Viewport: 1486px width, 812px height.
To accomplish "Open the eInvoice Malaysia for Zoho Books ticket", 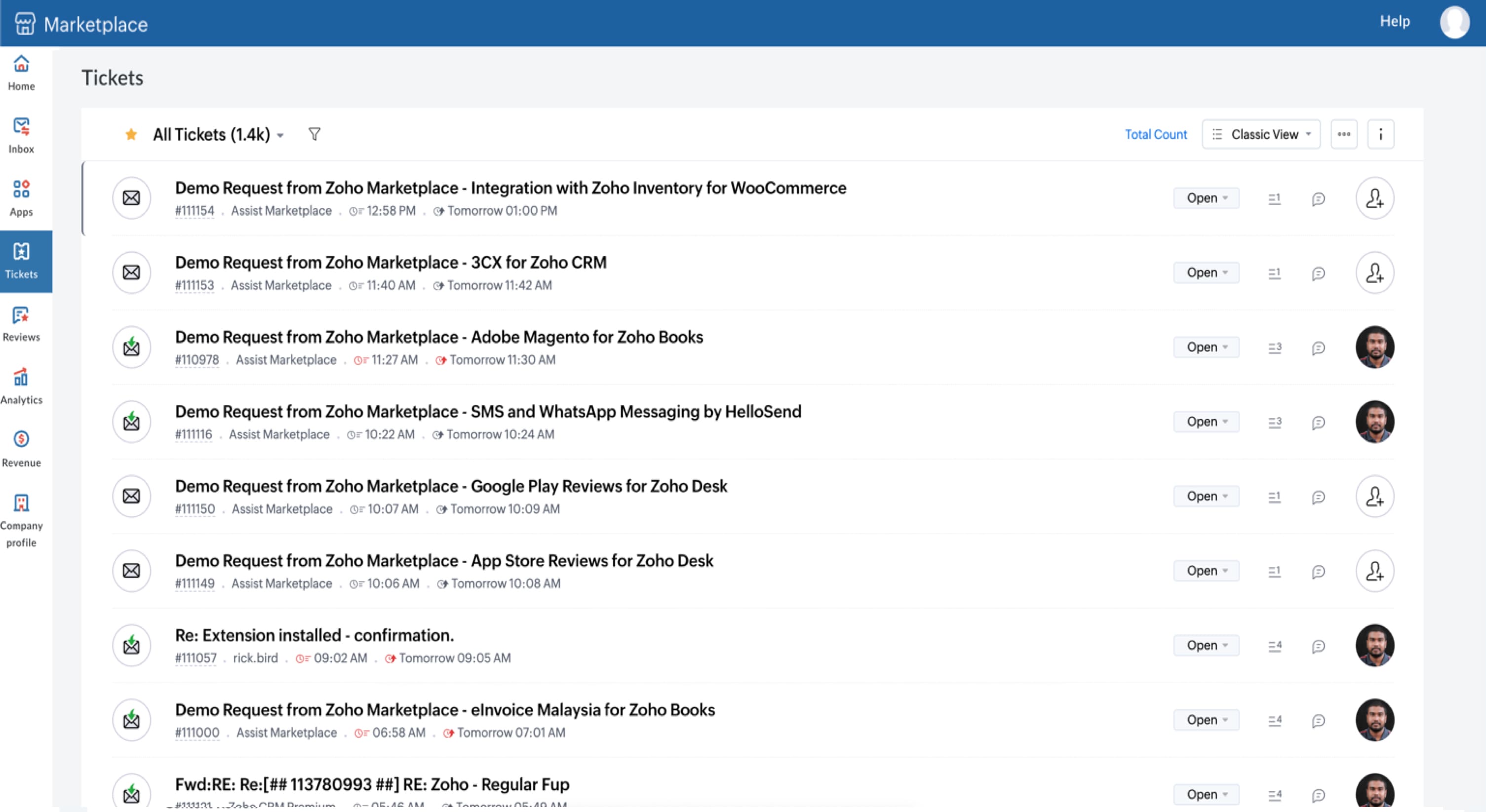I will coord(445,709).
